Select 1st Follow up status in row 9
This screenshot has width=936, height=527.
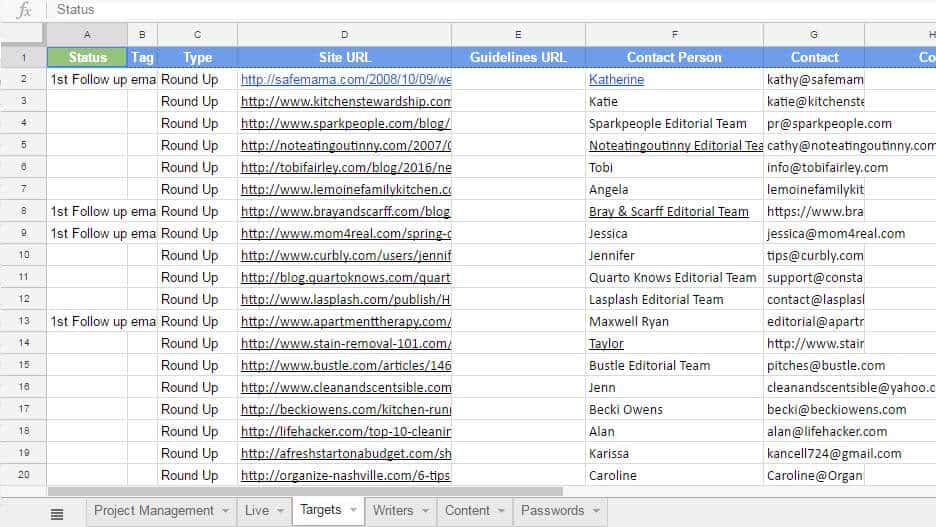click(x=87, y=233)
